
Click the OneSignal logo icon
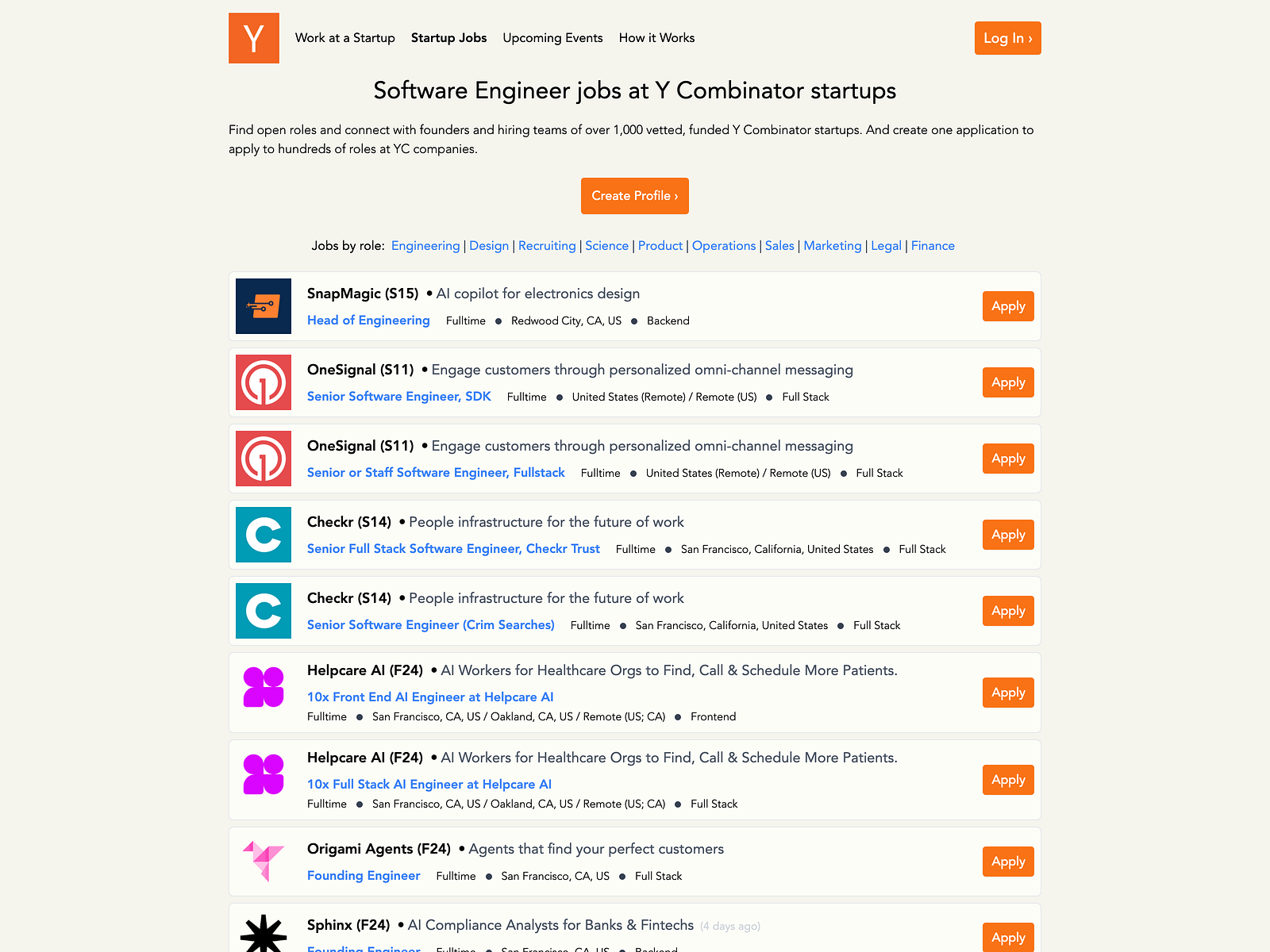point(263,382)
